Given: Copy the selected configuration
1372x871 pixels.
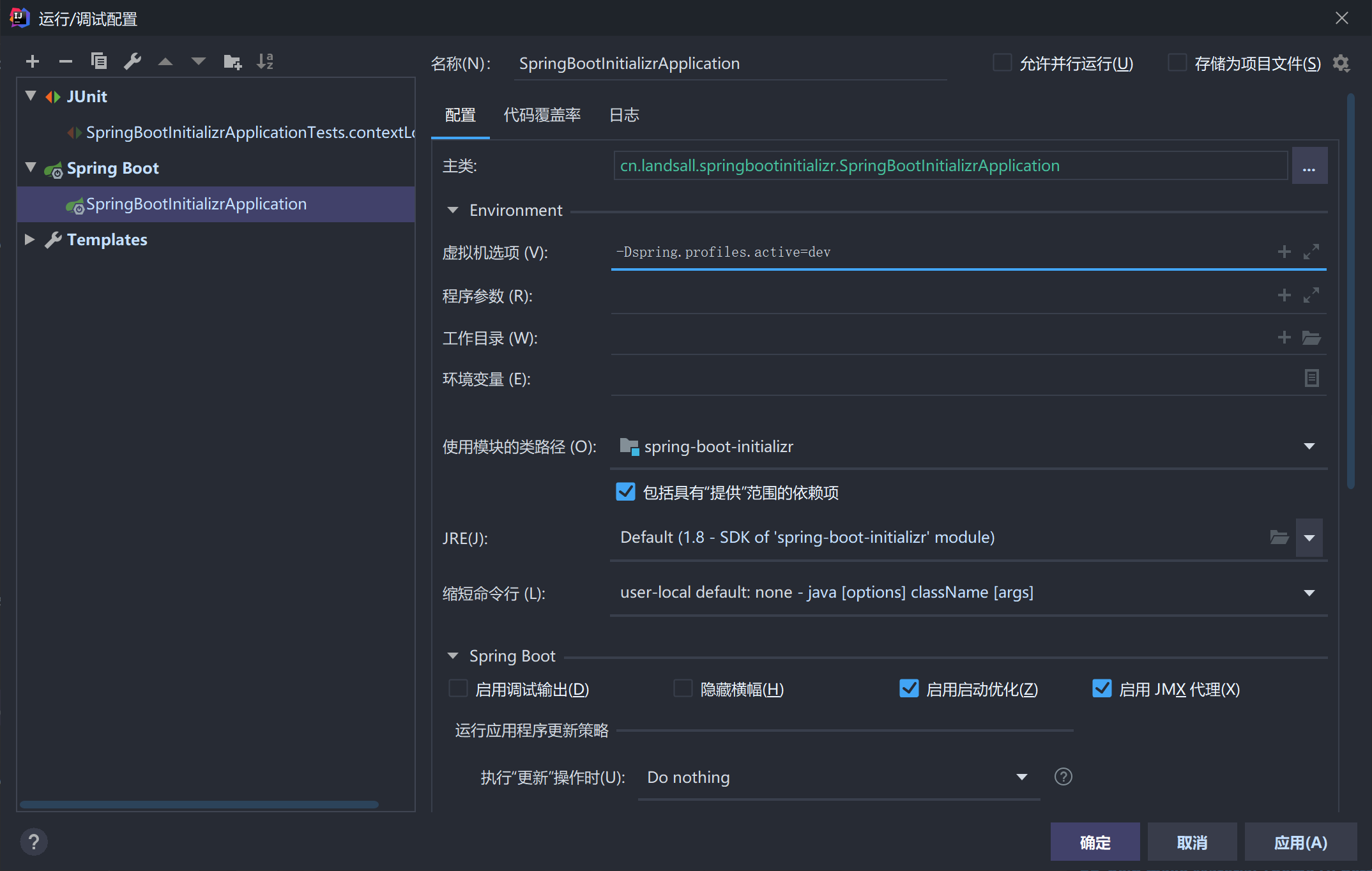Looking at the screenshot, I should [x=99, y=61].
